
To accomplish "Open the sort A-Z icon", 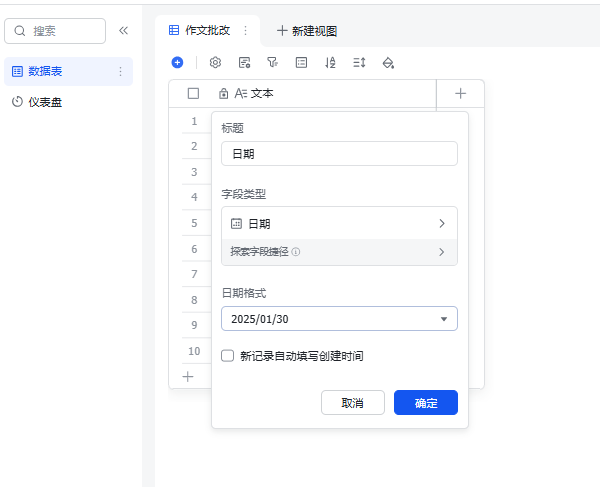I will pos(330,62).
